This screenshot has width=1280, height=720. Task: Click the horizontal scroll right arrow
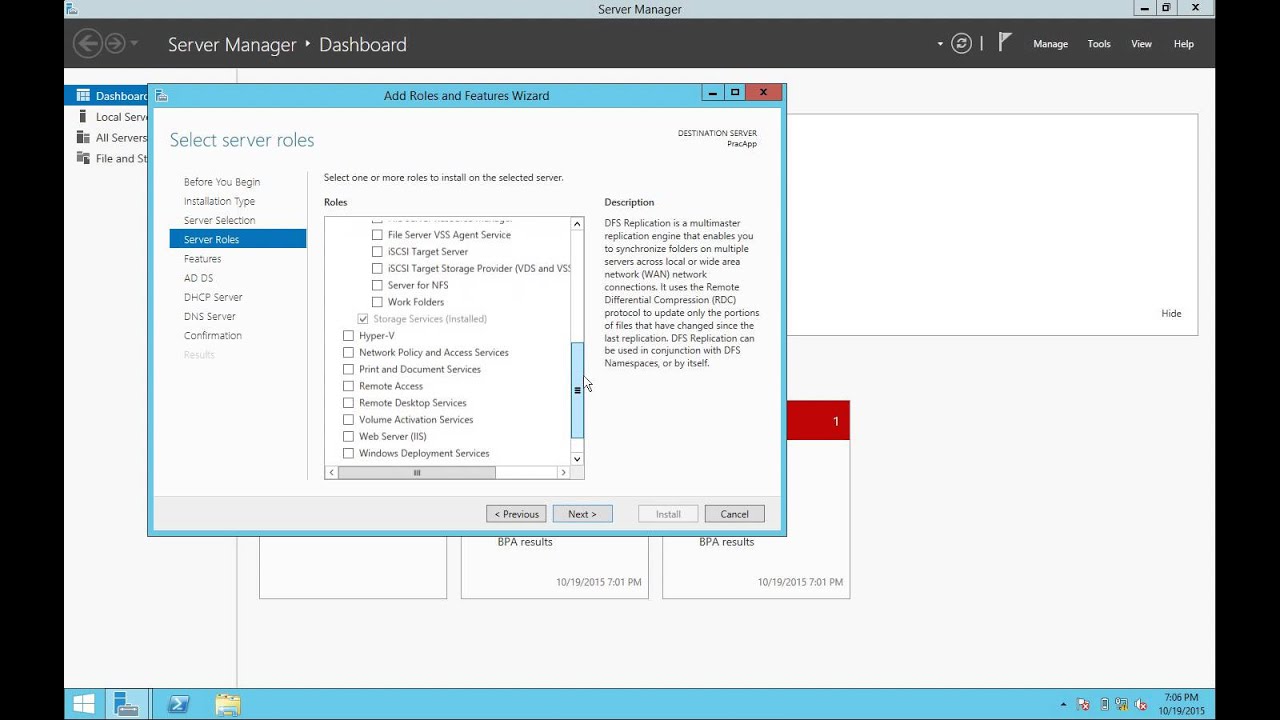click(563, 472)
